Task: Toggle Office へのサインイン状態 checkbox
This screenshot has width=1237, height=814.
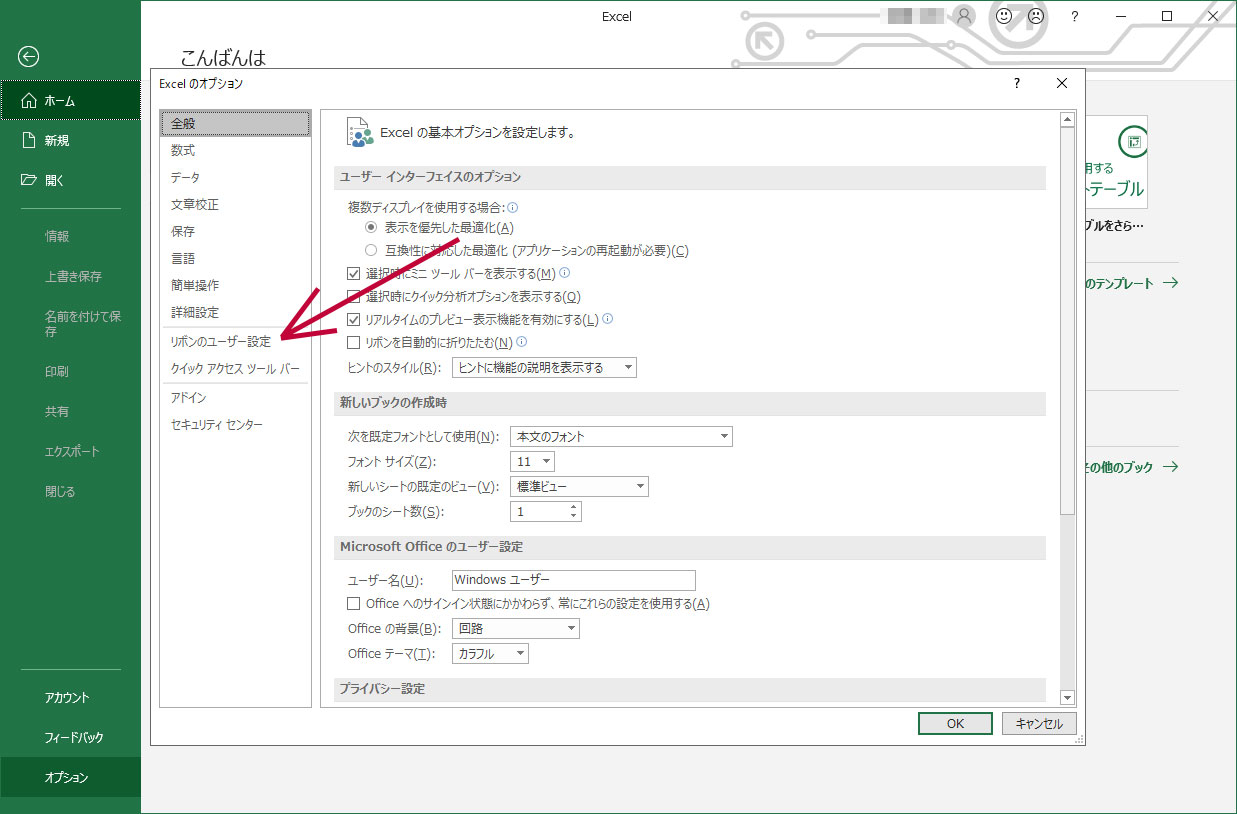Action: point(353,604)
